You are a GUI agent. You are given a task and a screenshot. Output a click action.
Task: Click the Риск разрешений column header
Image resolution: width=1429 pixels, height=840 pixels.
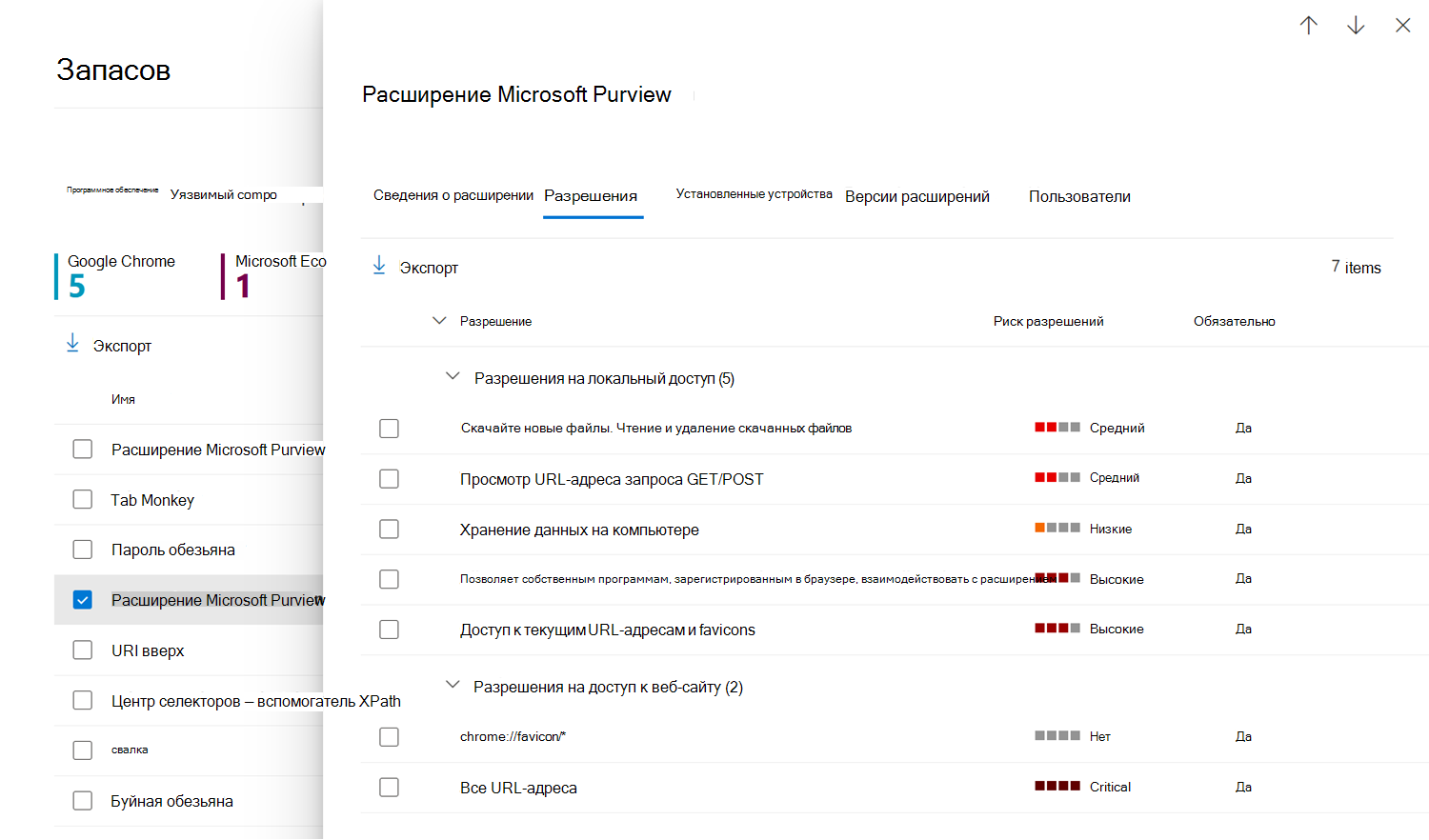[x=1048, y=322]
